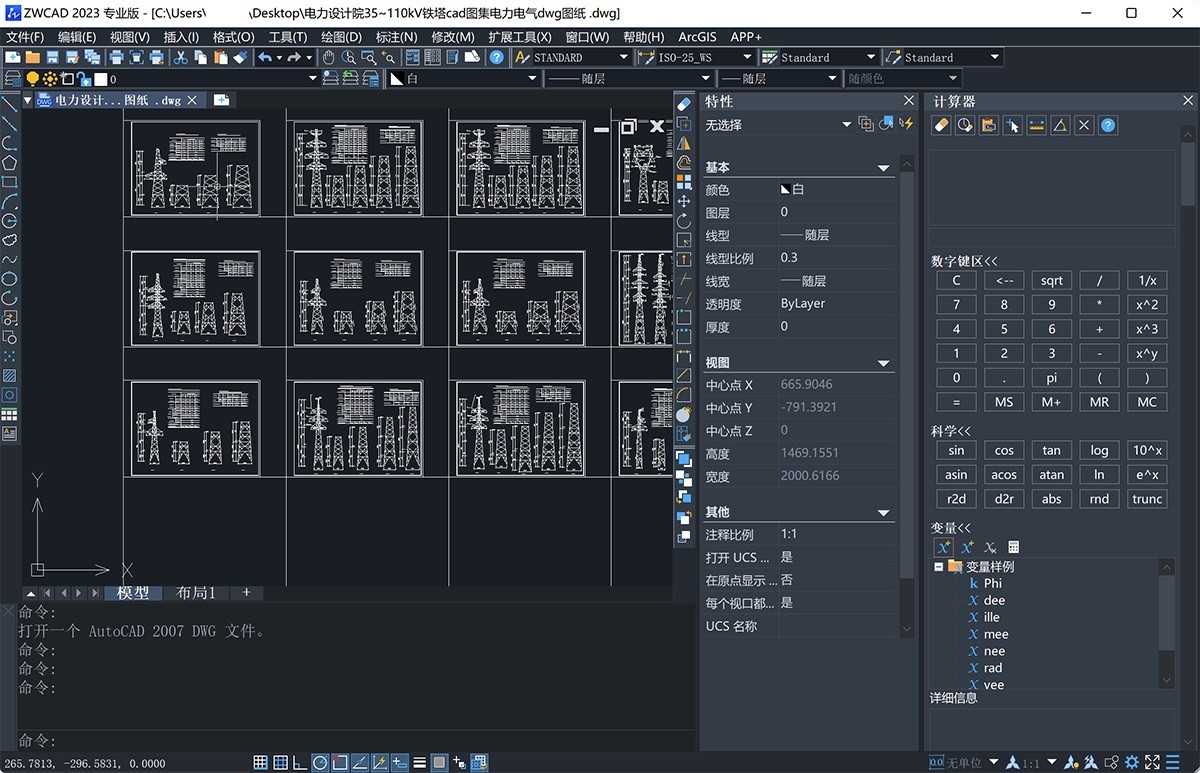
Task: Toggle grid display in the status bar
Action: point(260,763)
